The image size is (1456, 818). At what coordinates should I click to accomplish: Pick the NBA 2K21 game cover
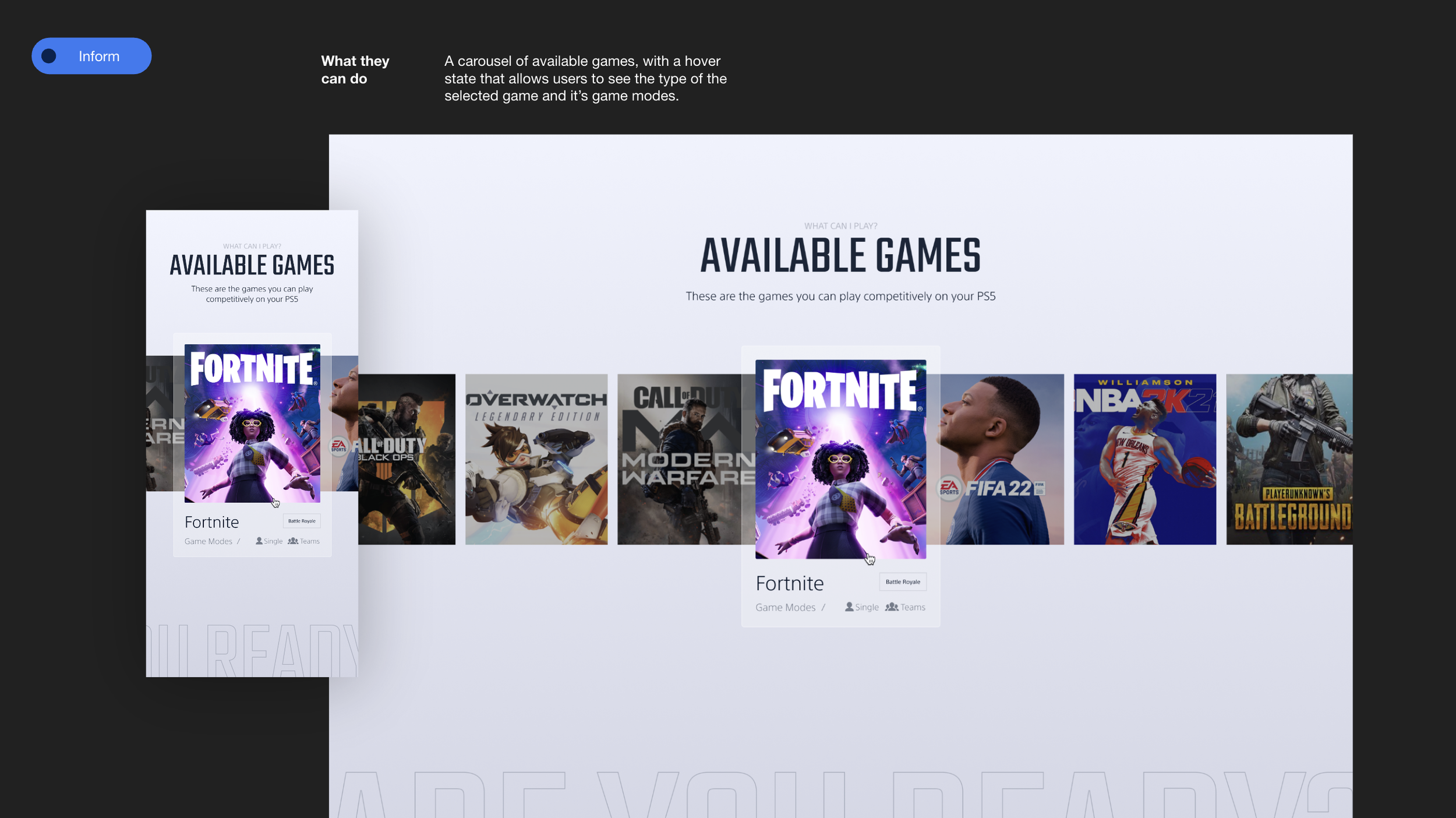click(x=1144, y=459)
